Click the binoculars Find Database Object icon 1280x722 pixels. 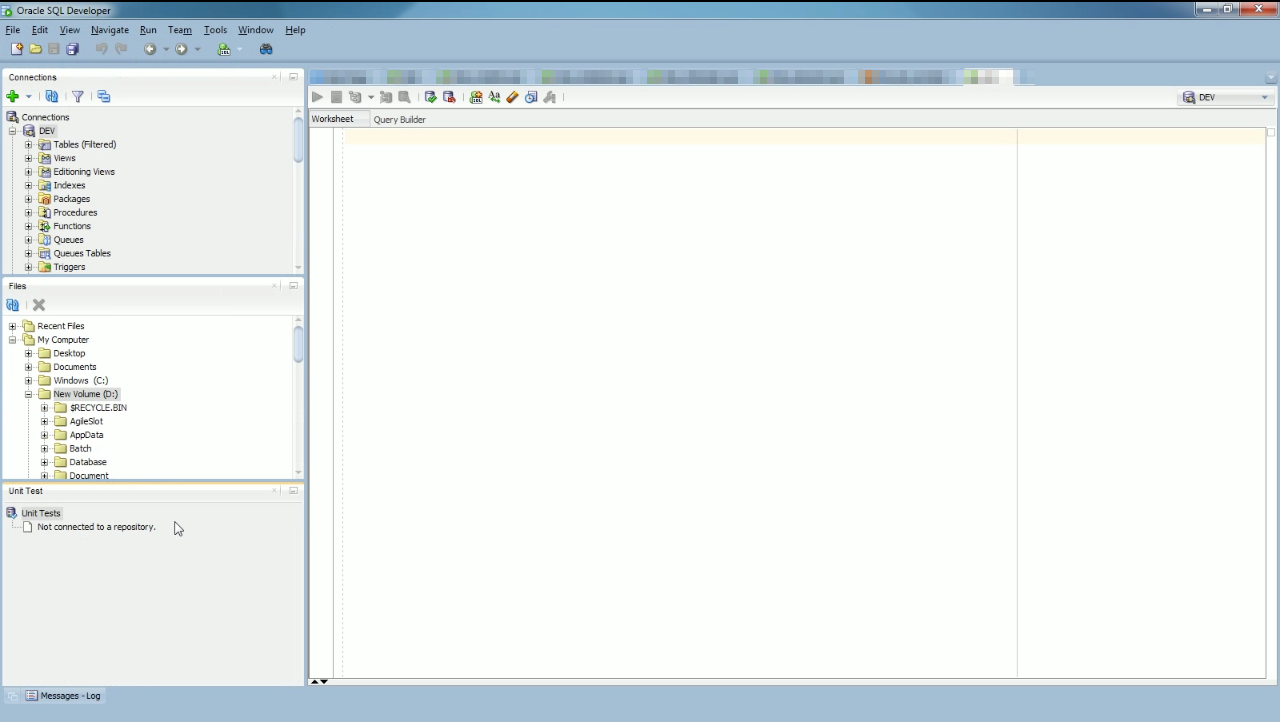click(266, 49)
